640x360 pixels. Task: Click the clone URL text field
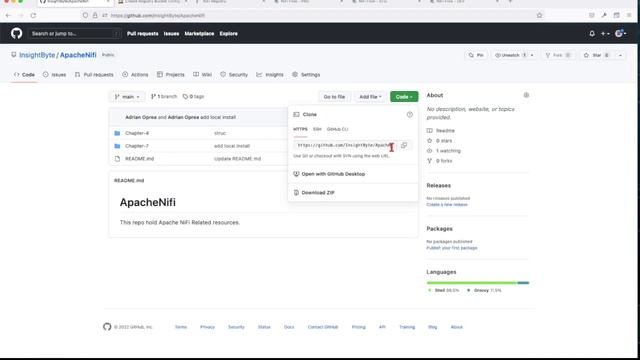tap(345, 145)
